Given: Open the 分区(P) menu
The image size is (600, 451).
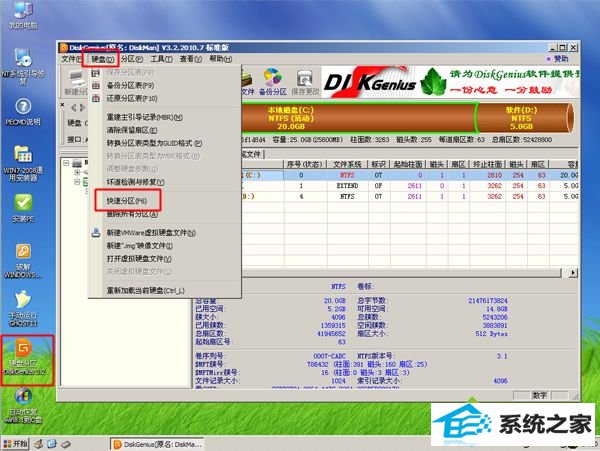Looking at the screenshot, I should tap(132, 59).
